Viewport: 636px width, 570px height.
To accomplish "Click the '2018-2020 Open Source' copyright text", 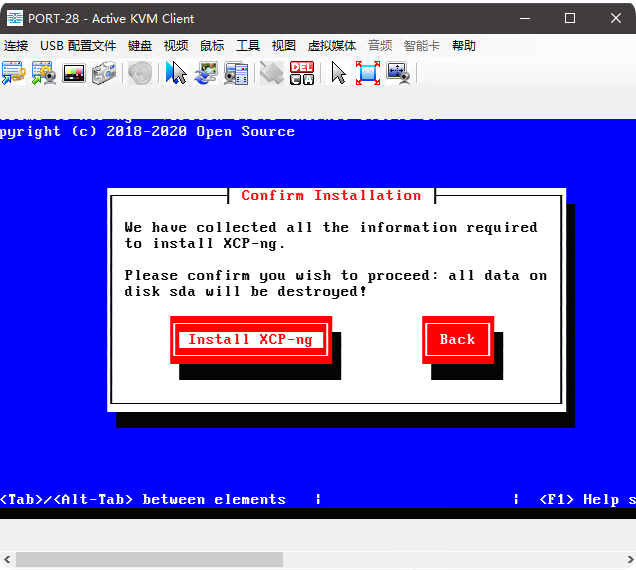I will pyautogui.click(x=200, y=131).
